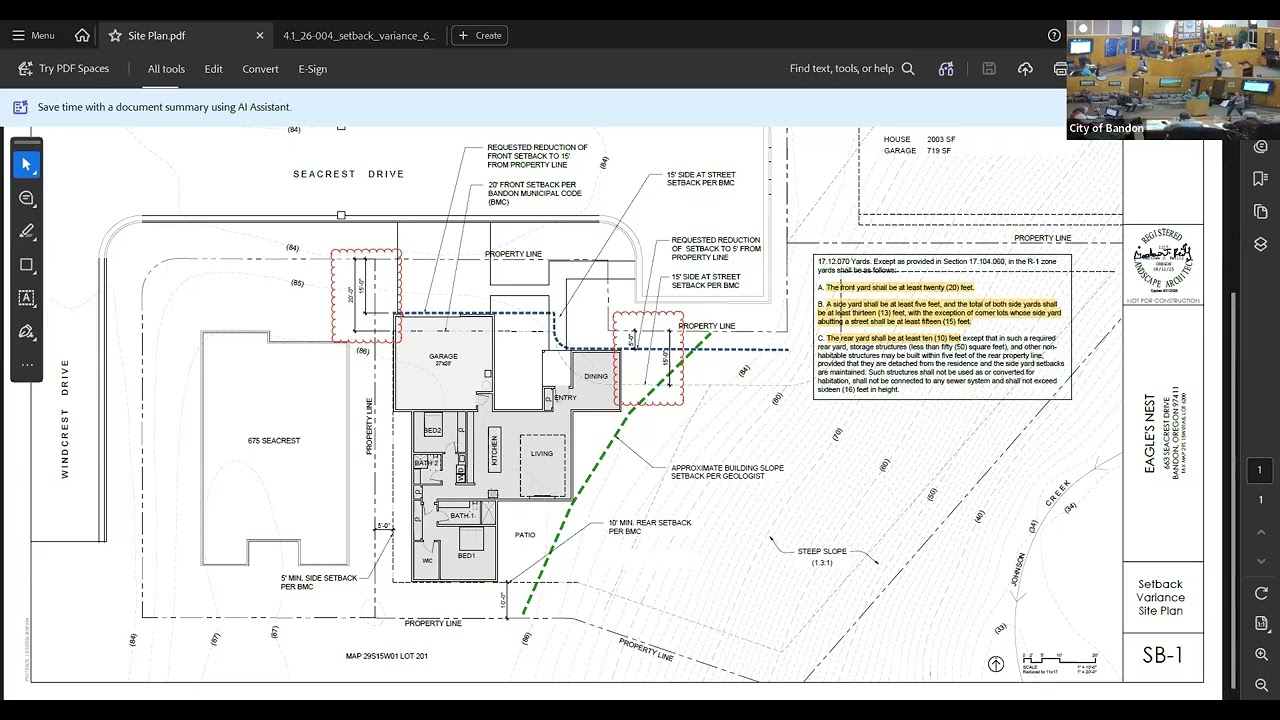Click the highlighted side yard regulation text
Screen dimensions: 1280x720
[940, 313]
